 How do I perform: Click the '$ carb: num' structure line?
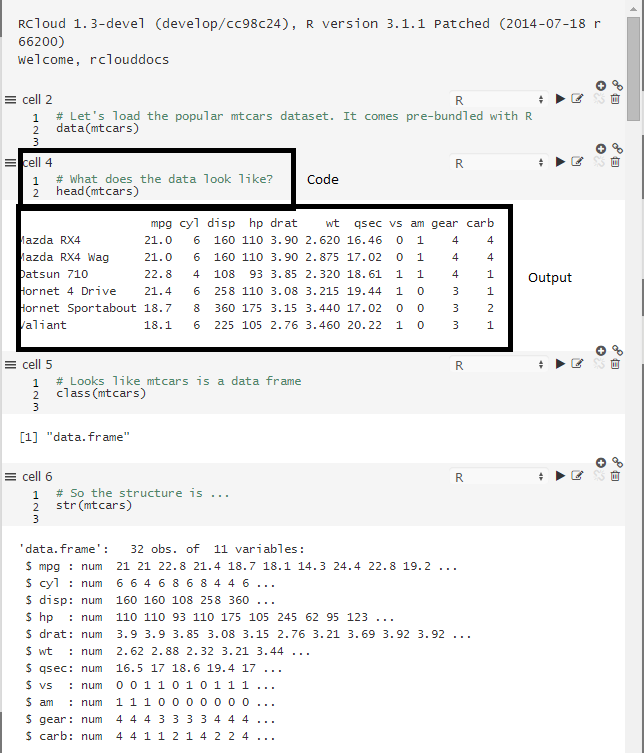(150, 736)
